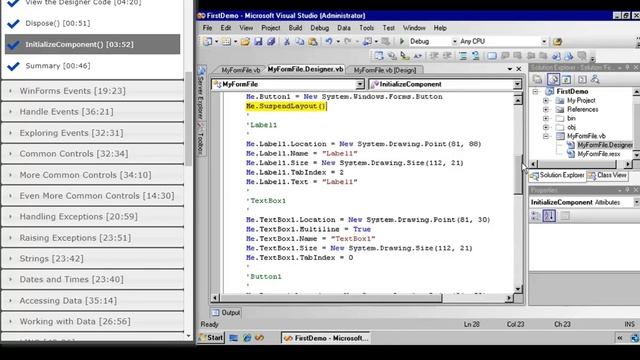
Task: Click the Save icon in toolbar
Action: tap(258, 42)
